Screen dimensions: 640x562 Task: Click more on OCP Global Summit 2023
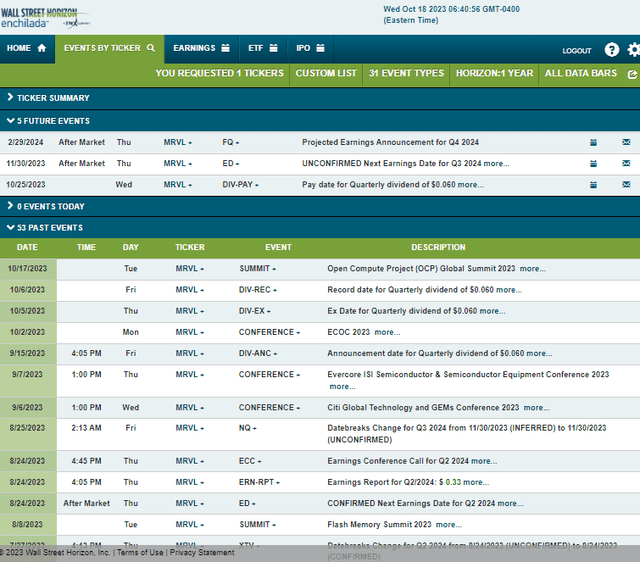pyautogui.click(x=533, y=269)
